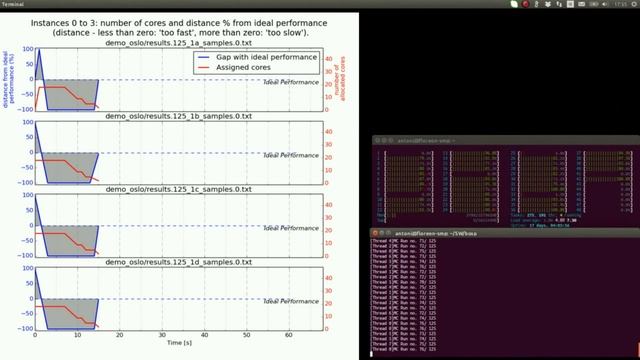Maximize the ~/SW/boxa terminal window
This screenshot has width=640, height=360.
coord(389,233)
